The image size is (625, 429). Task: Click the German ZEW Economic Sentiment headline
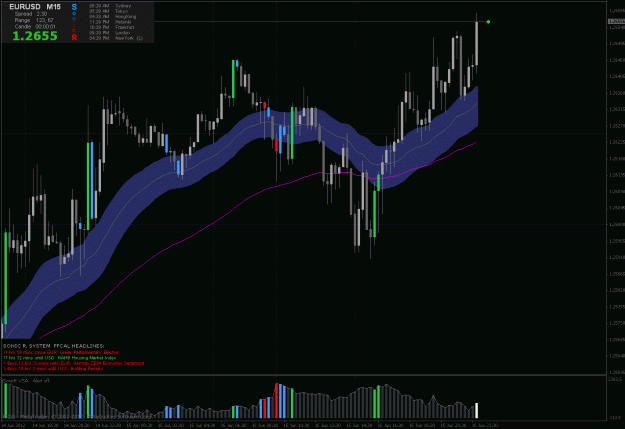pyautogui.click(x=74, y=364)
